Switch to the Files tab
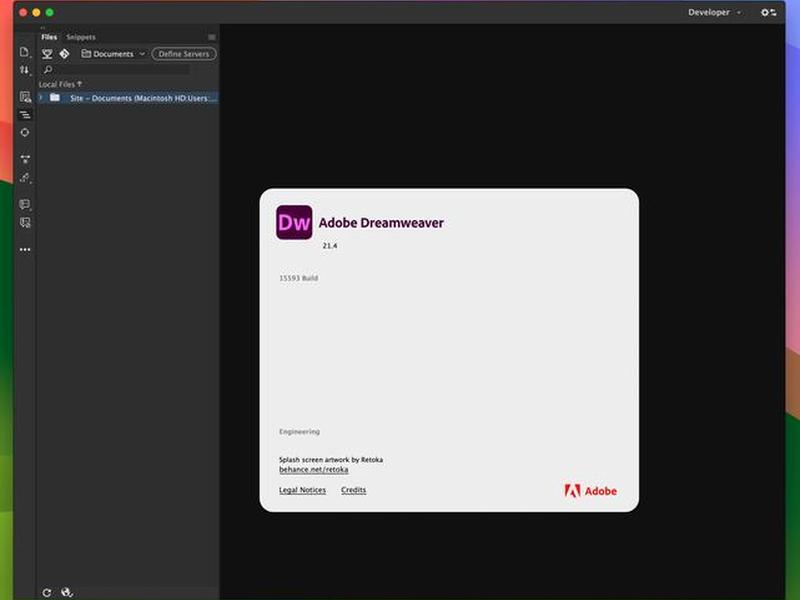800x600 pixels. point(49,37)
